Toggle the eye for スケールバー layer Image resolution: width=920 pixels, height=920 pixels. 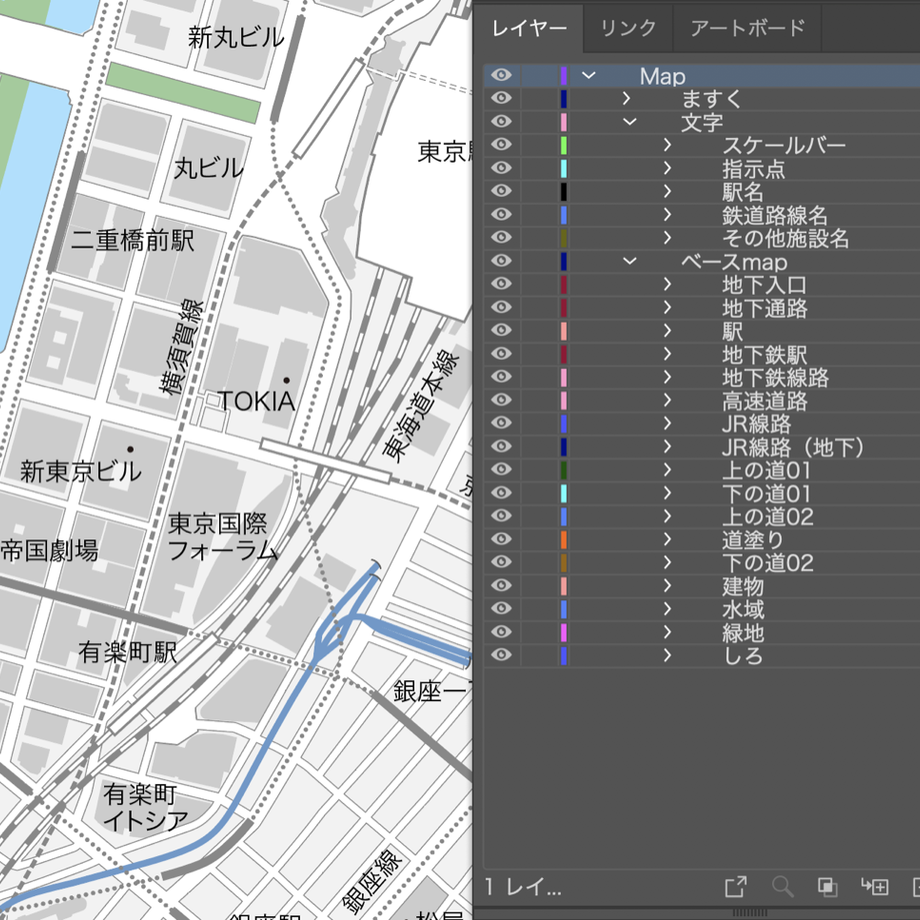pyautogui.click(x=501, y=144)
